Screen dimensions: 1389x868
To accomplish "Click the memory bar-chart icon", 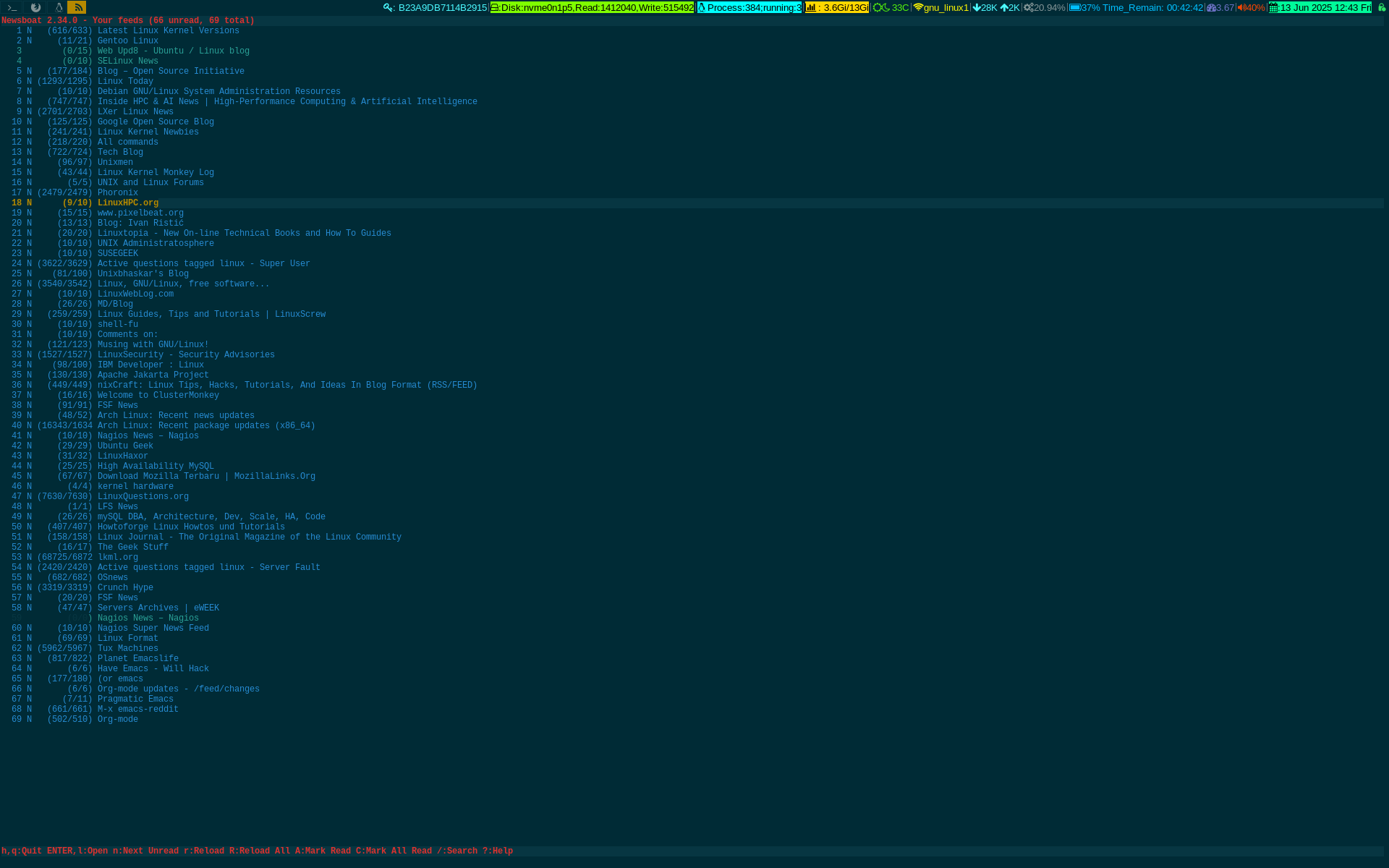I will point(811,8).
